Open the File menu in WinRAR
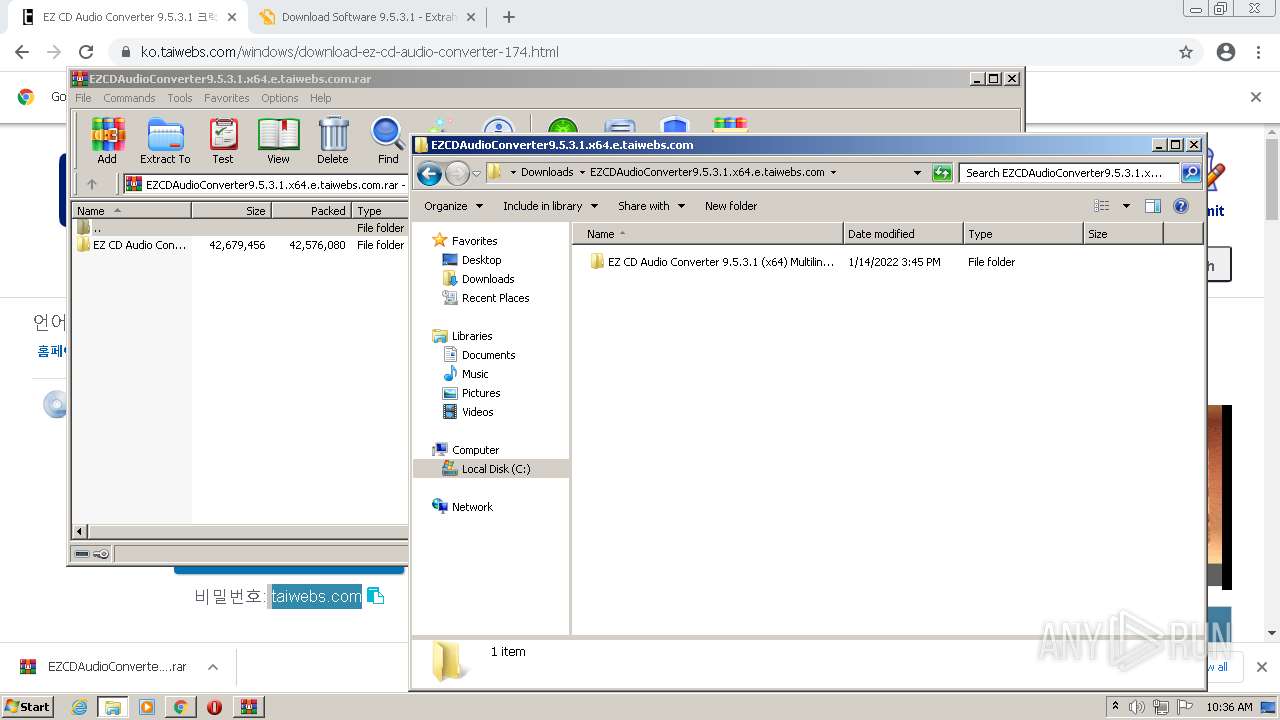 (x=83, y=98)
